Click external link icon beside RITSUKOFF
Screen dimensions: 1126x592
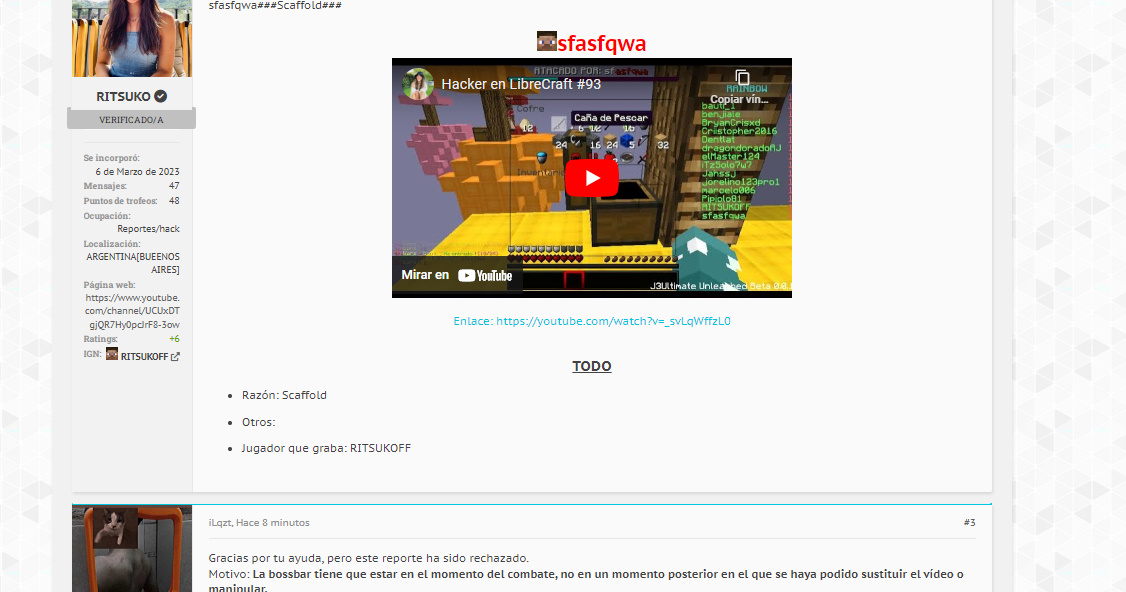(x=175, y=357)
